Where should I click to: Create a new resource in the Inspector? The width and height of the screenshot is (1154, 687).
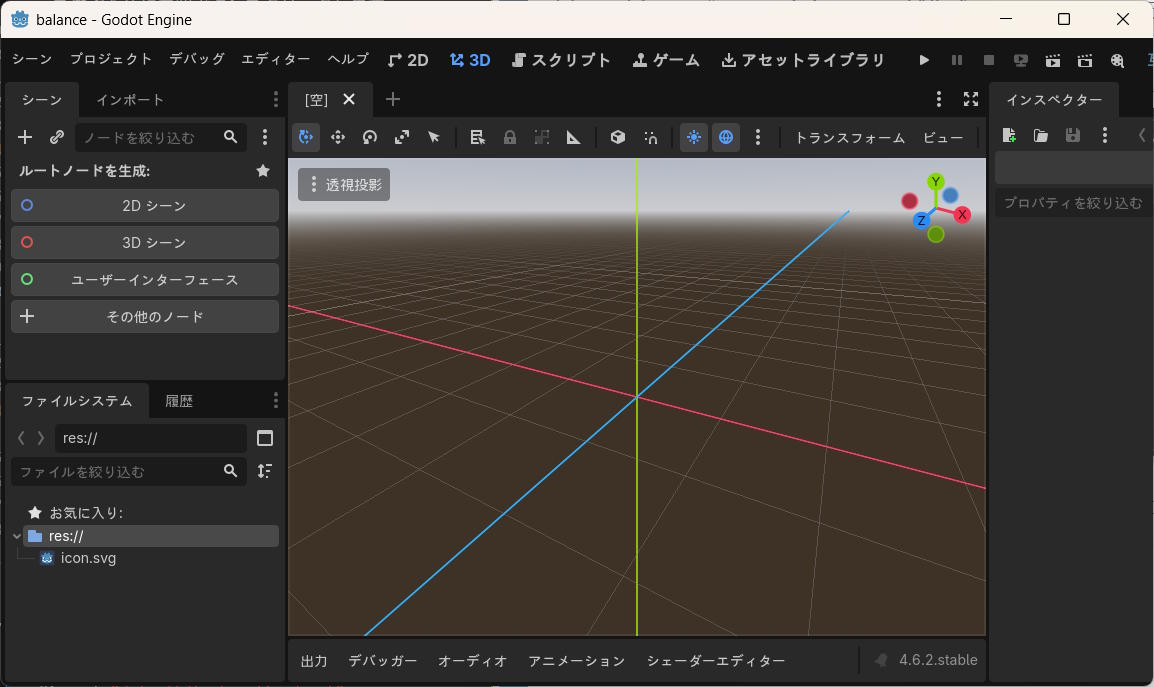pos(1009,135)
